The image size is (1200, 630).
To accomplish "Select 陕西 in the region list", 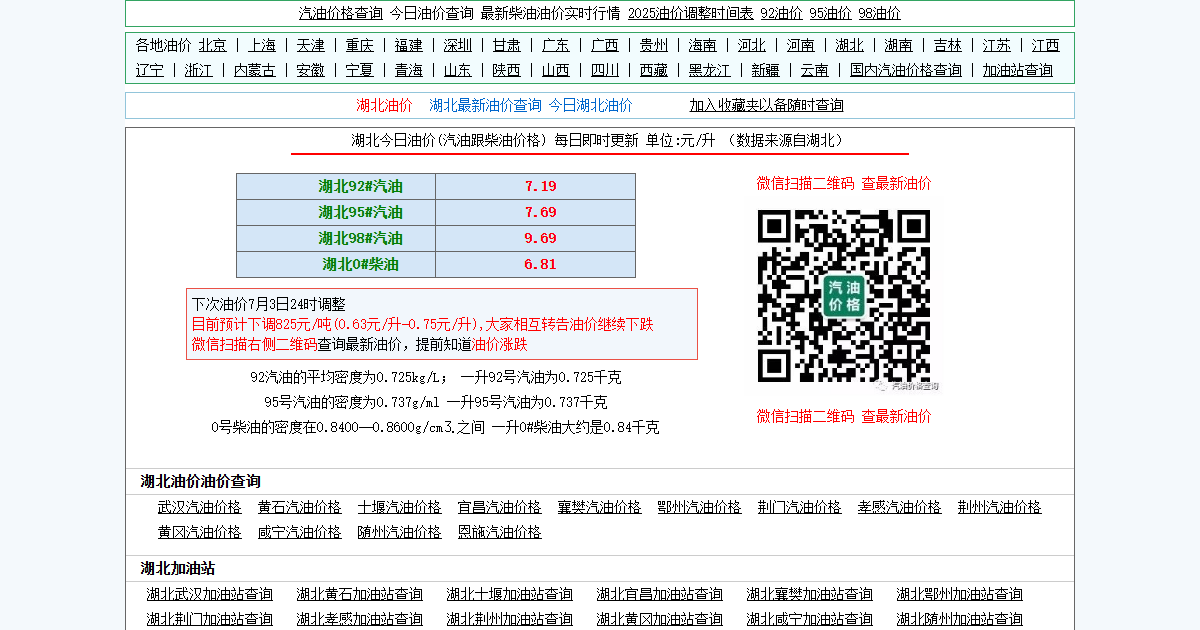I will 507,70.
